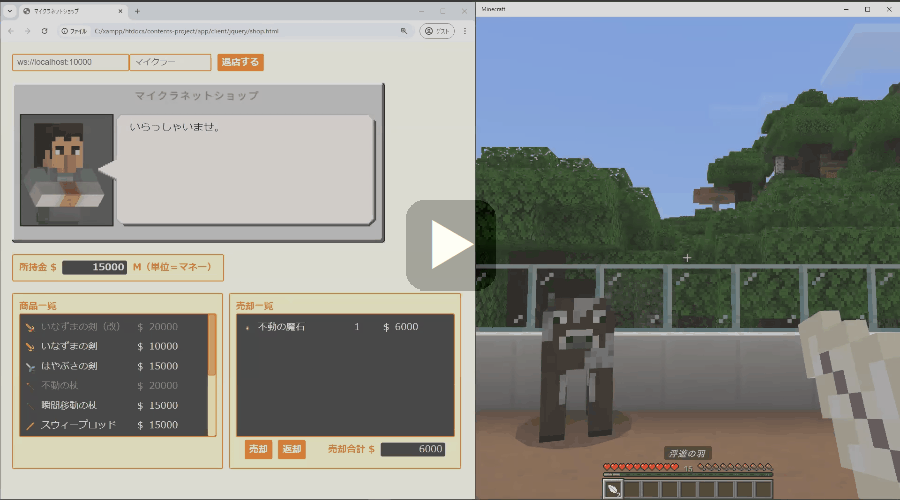Viewport: 900px width, 500px height.
Task: Click the shopkeeper portrait image
Action: (x=67, y=170)
